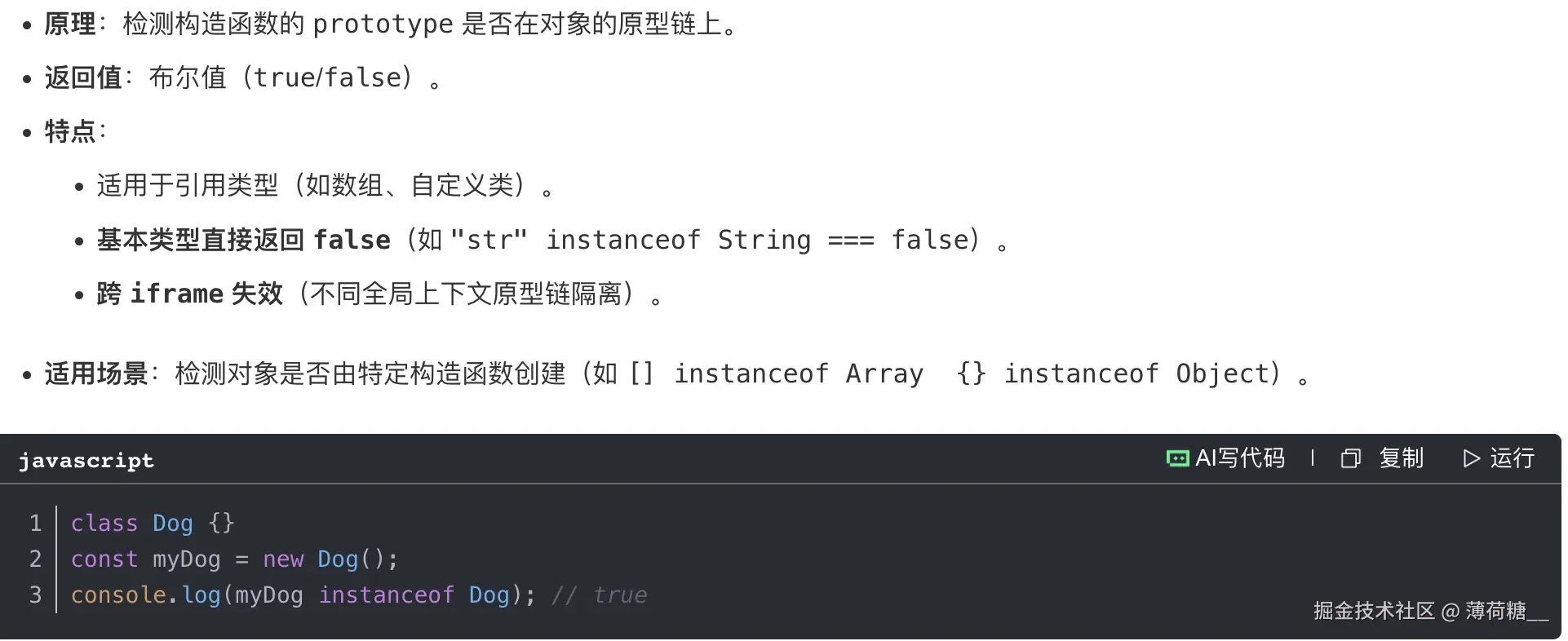Viewport: 1568px width, 641px height.
Task: Select the class Dog code line
Action: (153, 523)
